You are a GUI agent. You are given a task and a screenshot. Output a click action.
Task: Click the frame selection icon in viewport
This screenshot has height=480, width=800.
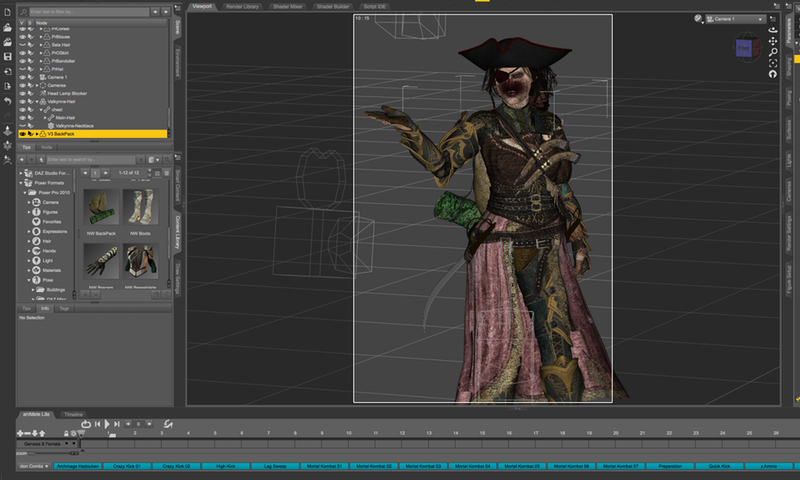tap(773, 63)
